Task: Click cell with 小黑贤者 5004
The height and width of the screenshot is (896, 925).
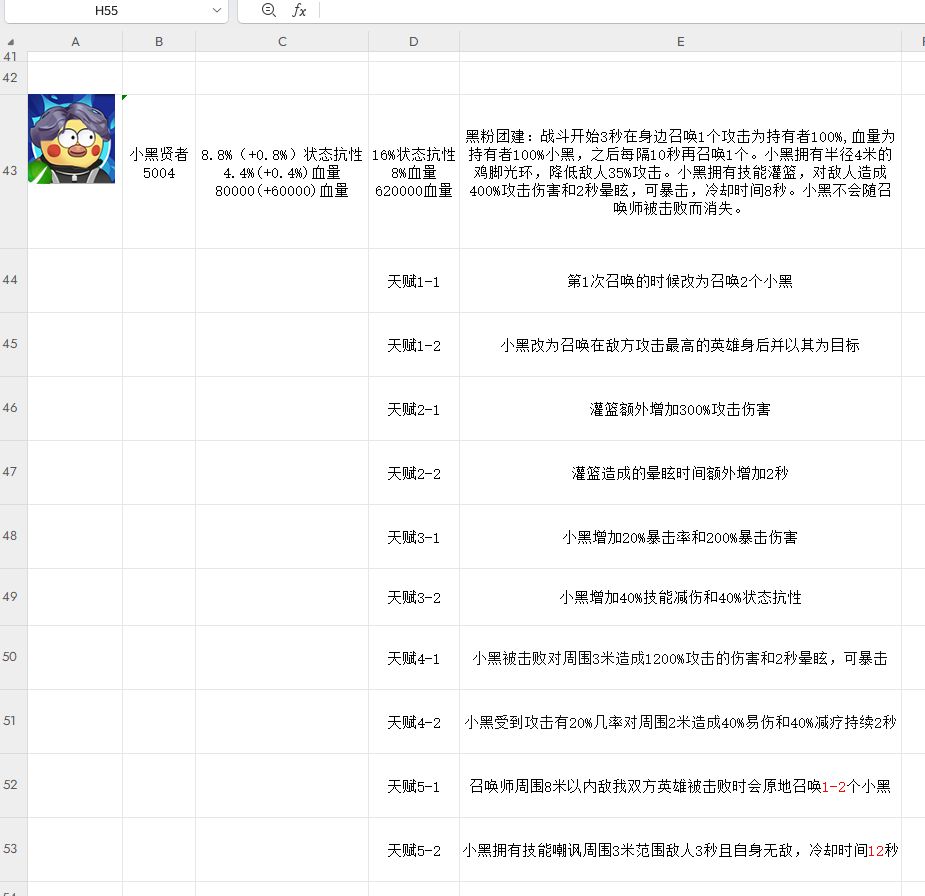Action: [159, 171]
